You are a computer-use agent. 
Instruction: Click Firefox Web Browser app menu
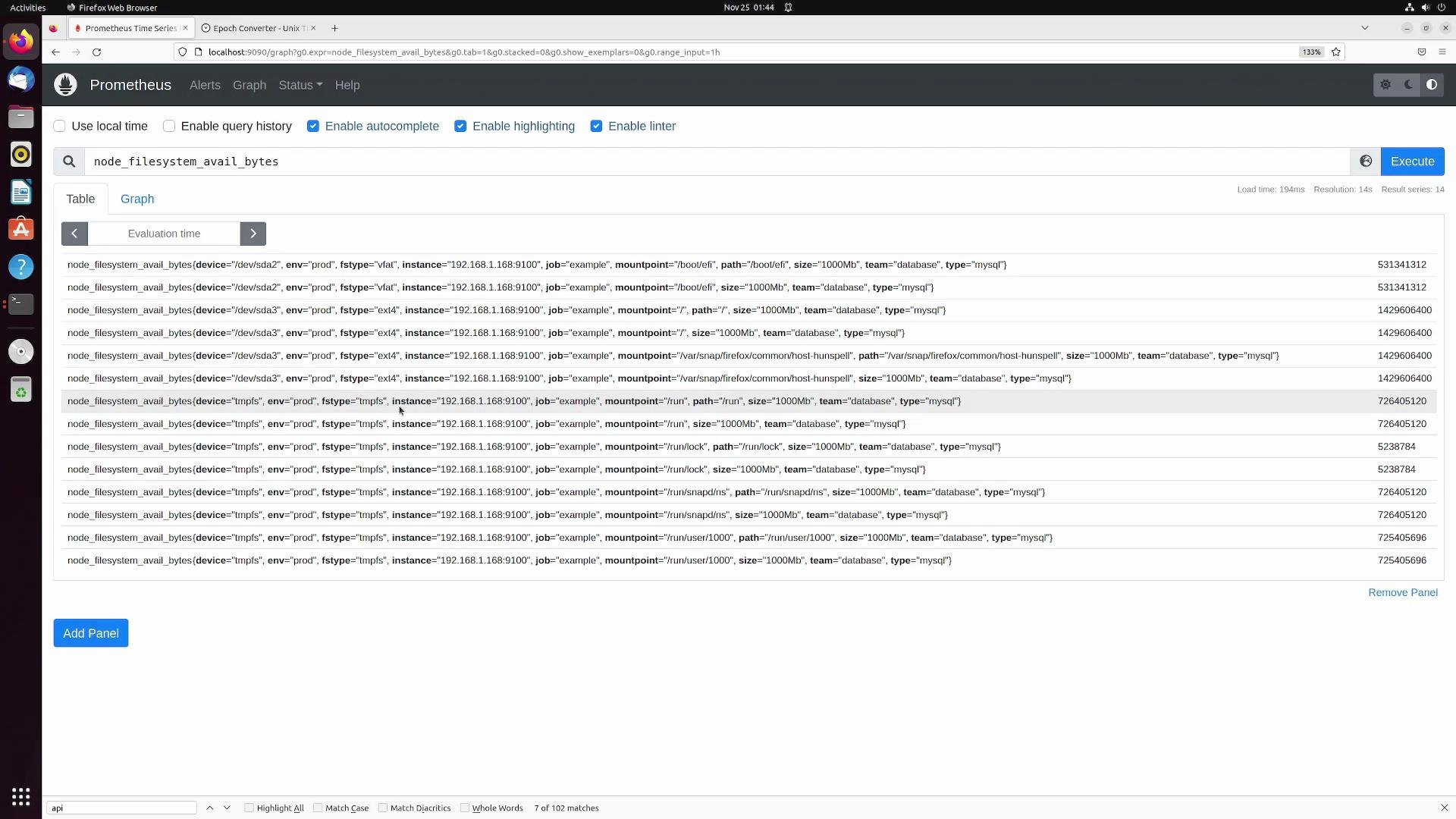(112, 8)
